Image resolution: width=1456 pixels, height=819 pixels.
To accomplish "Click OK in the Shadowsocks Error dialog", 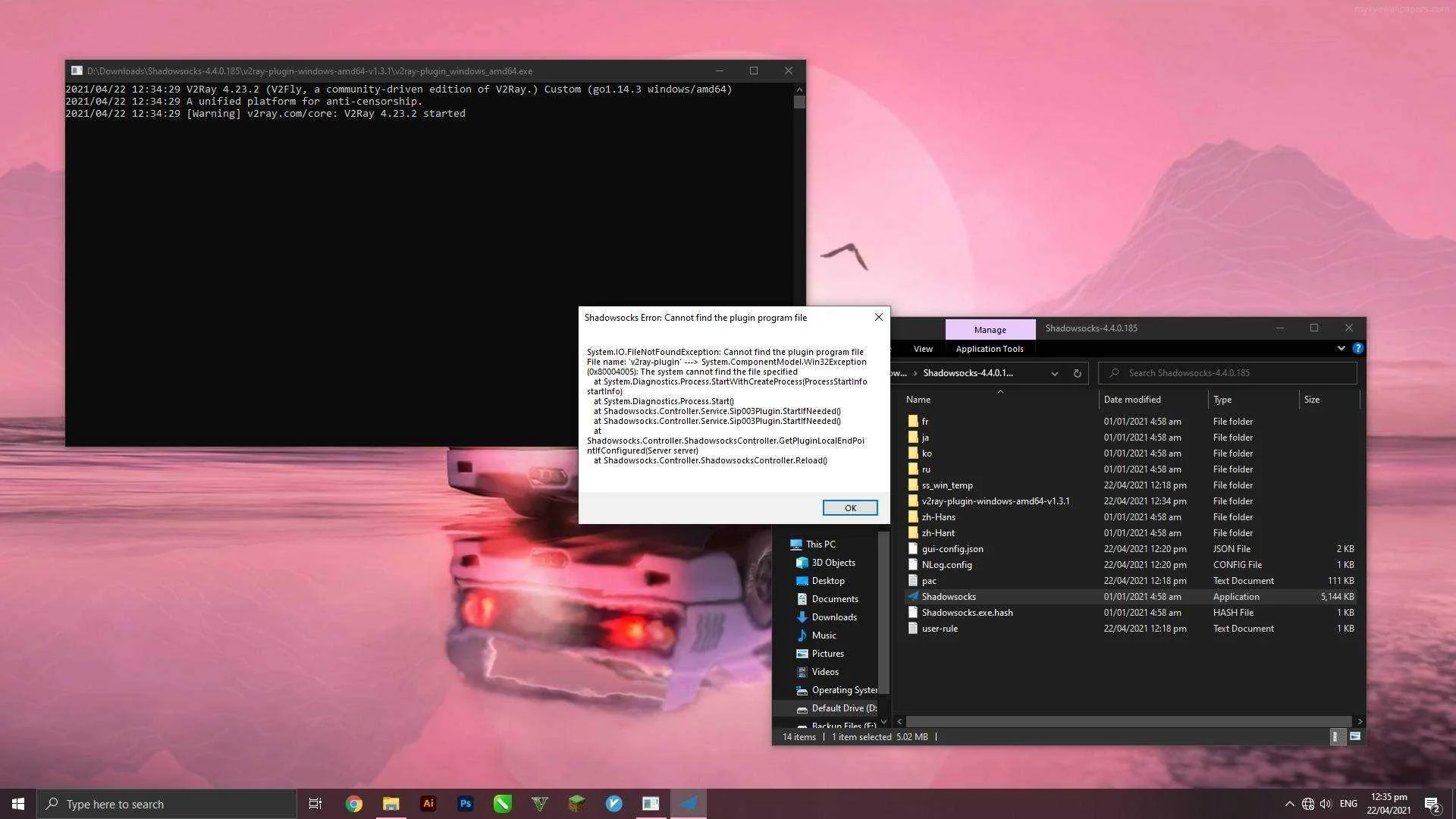I will click(850, 508).
